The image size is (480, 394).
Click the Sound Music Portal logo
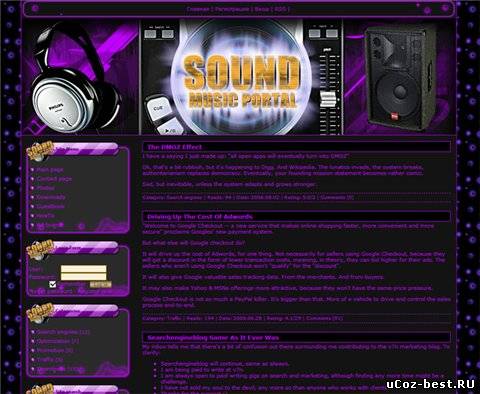[x=242, y=82]
